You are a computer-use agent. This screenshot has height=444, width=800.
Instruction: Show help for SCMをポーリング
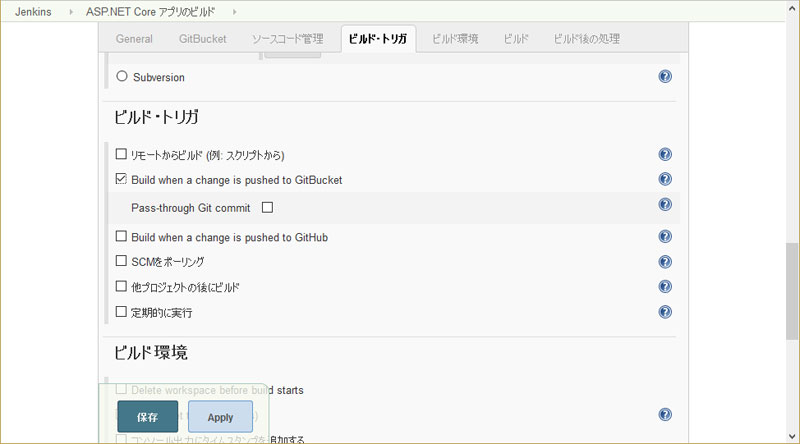[665, 262]
